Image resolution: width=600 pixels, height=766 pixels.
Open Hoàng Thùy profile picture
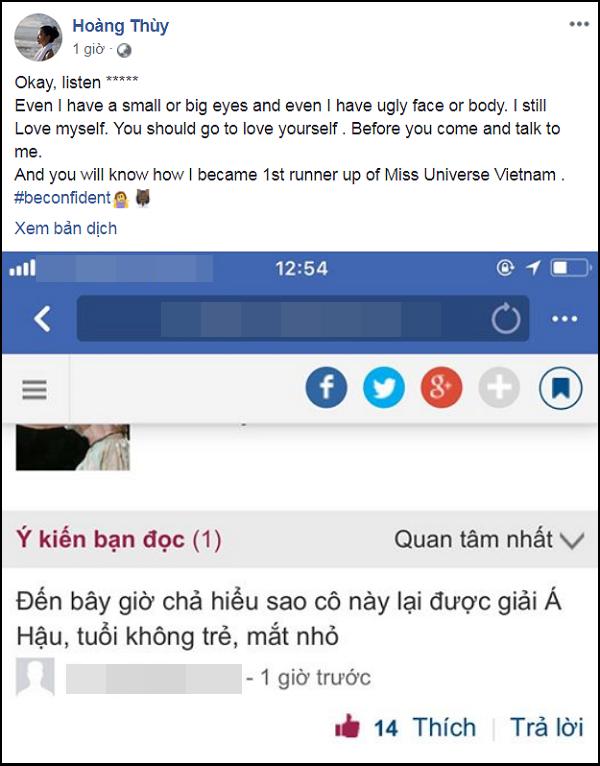[x=38, y=37]
